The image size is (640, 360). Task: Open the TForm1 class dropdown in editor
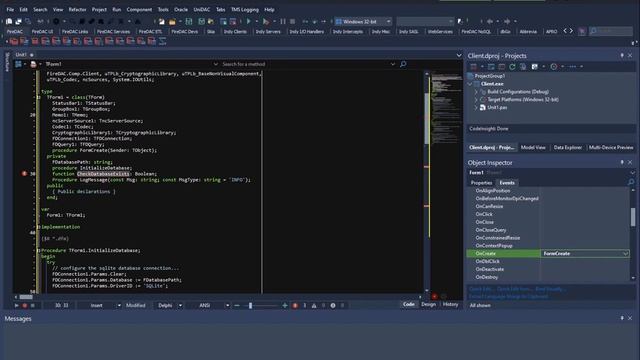click(x=216, y=64)
